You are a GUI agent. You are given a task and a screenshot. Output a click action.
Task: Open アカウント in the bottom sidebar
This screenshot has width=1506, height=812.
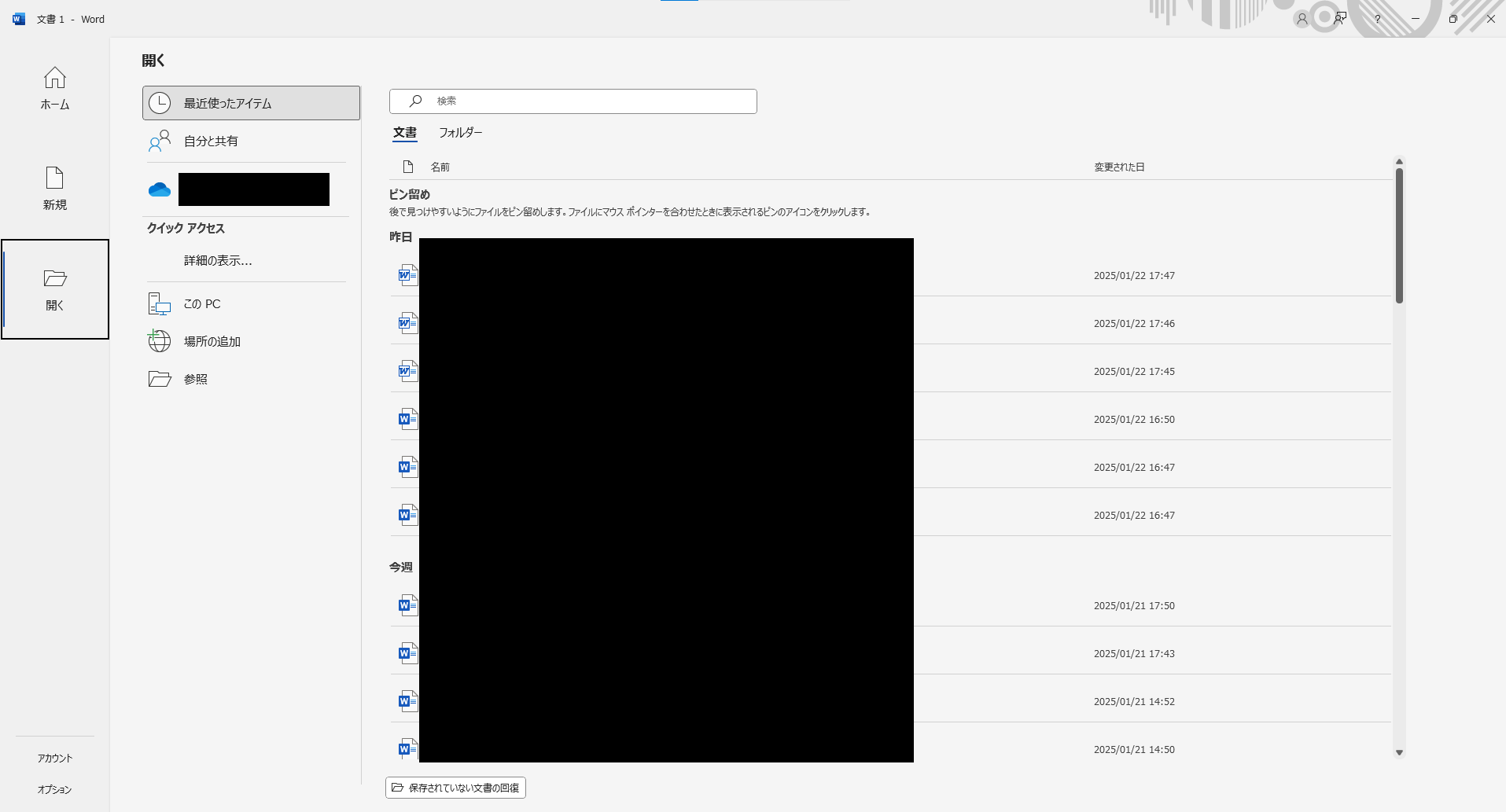click(x=54, y=758)
